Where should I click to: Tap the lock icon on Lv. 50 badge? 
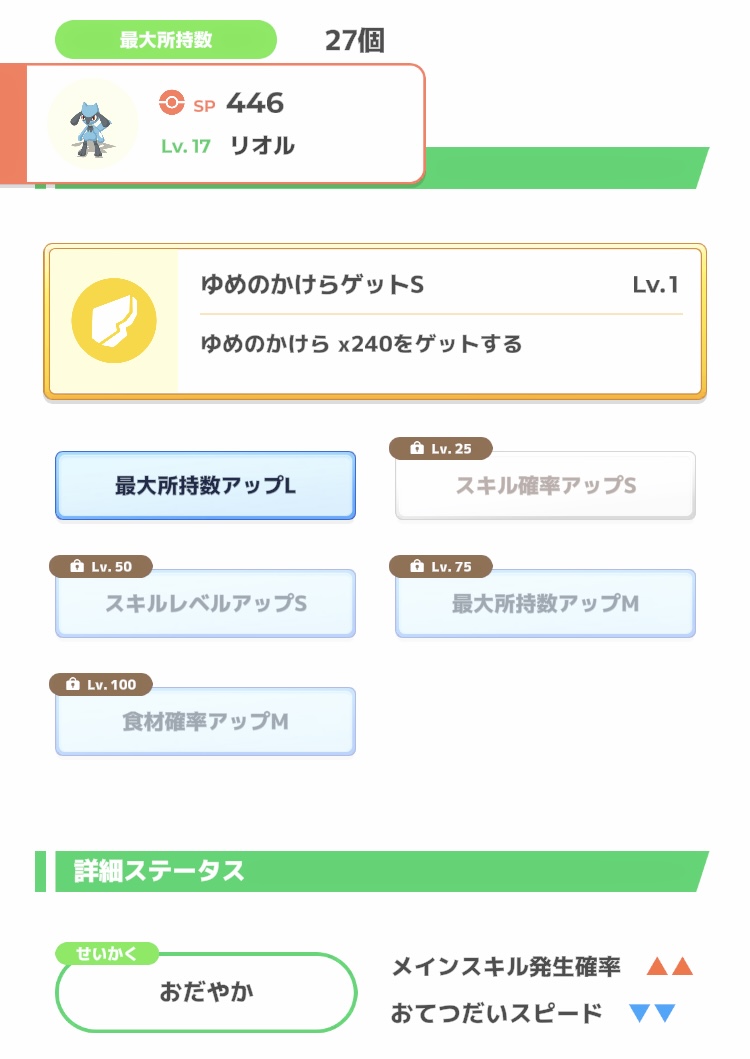point(75,567)
